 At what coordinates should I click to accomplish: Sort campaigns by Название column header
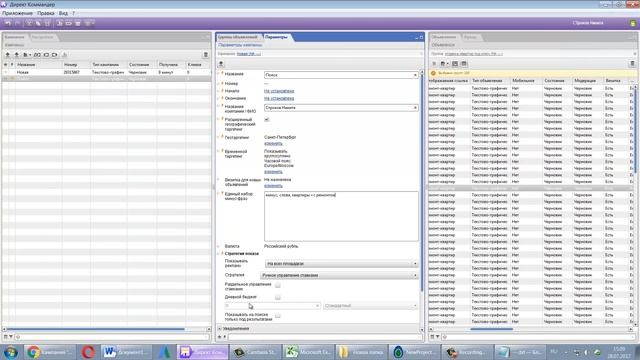tap(38, 64)
